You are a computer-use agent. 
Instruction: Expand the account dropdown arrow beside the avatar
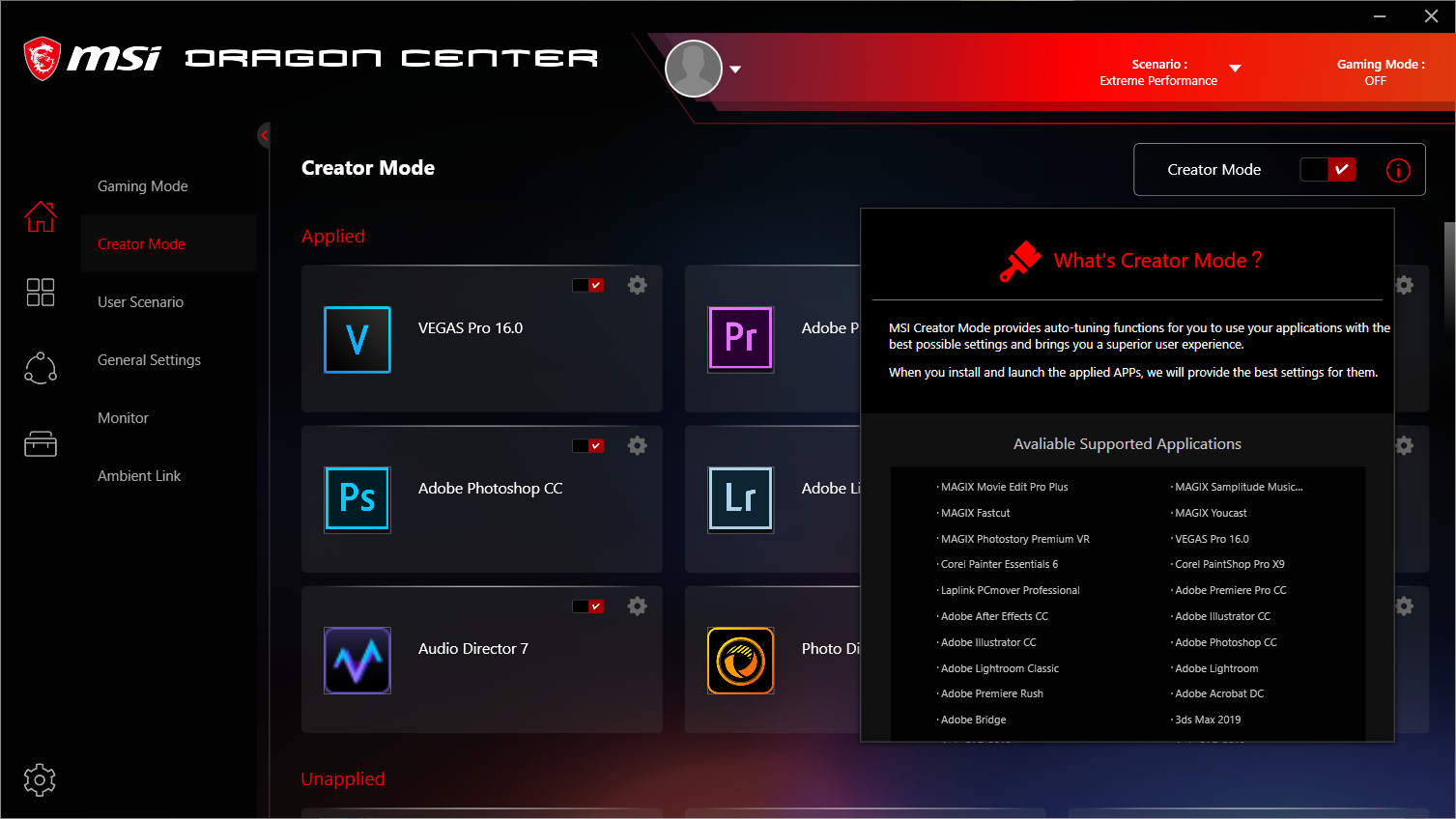(x=735, y=70)
